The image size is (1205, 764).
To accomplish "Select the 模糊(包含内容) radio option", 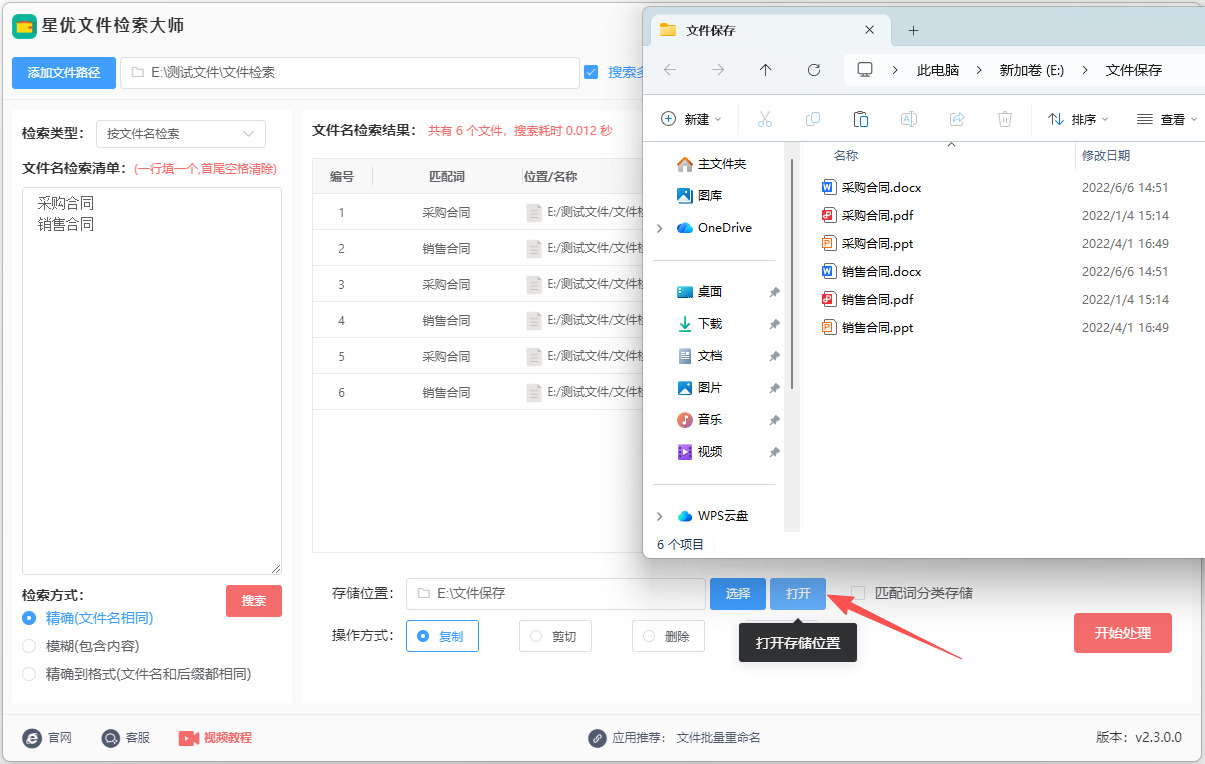I will pyautogui.click(x=29, y=646).
